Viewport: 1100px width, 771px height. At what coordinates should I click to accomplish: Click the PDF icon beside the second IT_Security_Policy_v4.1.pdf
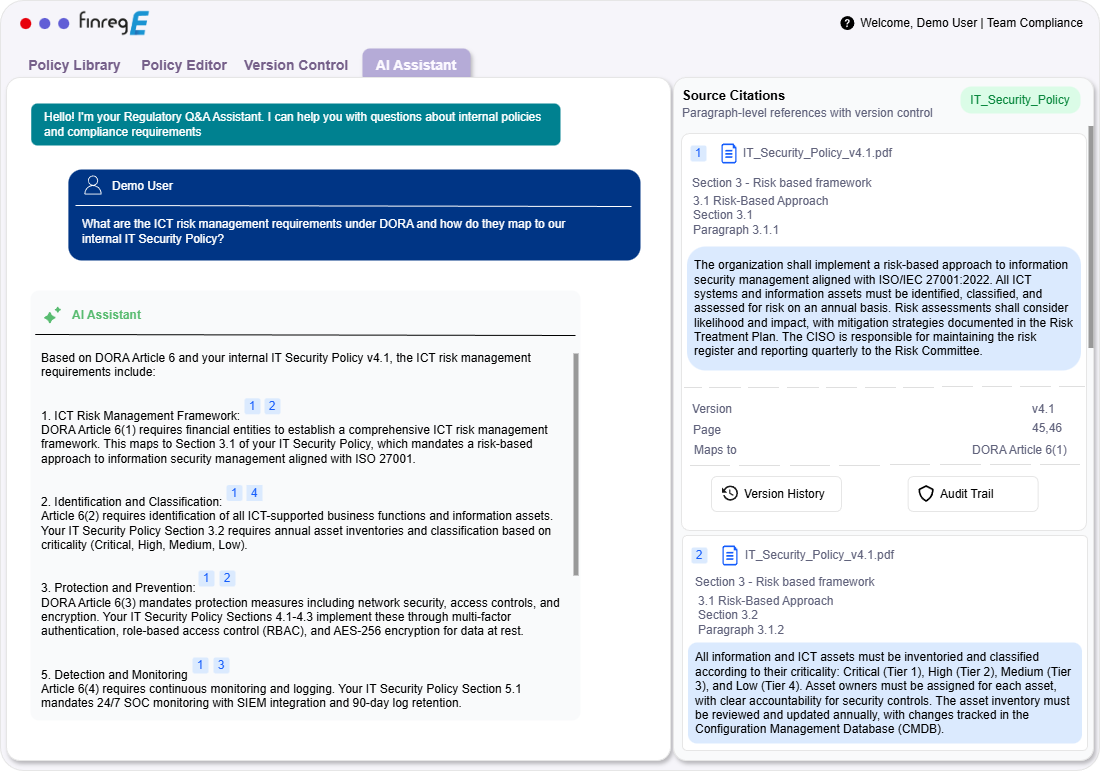coord(728,555)
